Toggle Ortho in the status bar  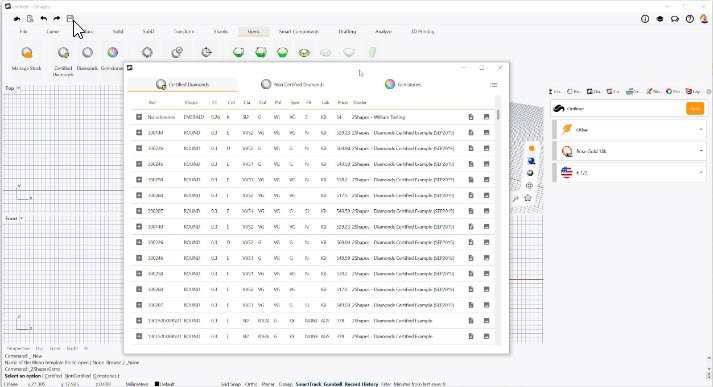pos(251,384)
